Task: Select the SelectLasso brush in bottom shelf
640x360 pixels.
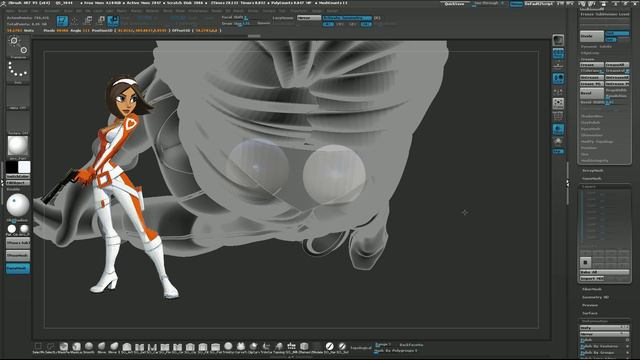Action: pyautogui.click(x=51, y=347)
